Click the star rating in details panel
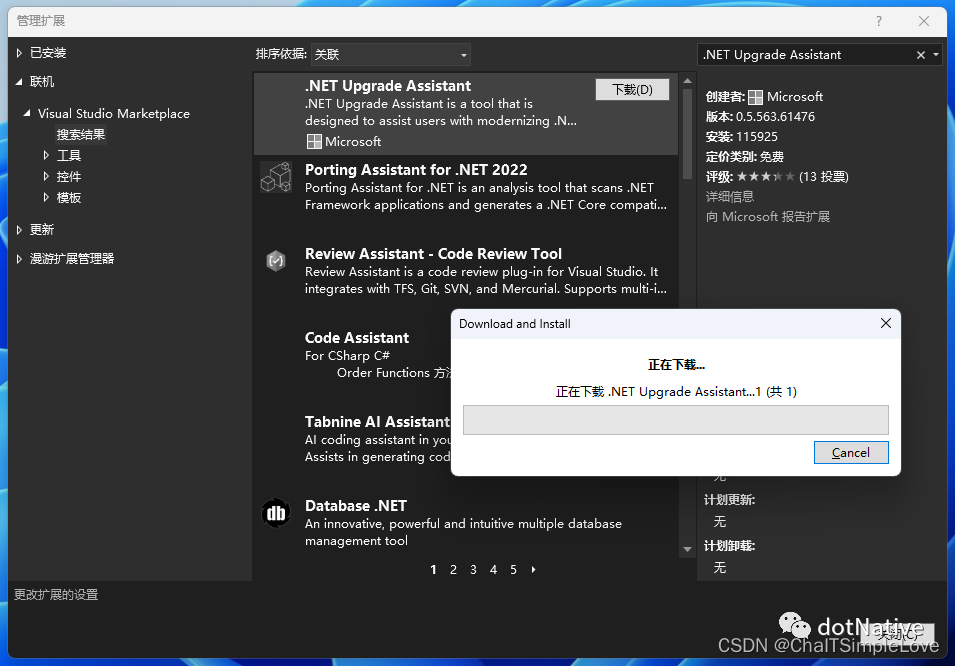Image resolution: width=955 pixels, height=666 pixels. [x=765, y=177]
